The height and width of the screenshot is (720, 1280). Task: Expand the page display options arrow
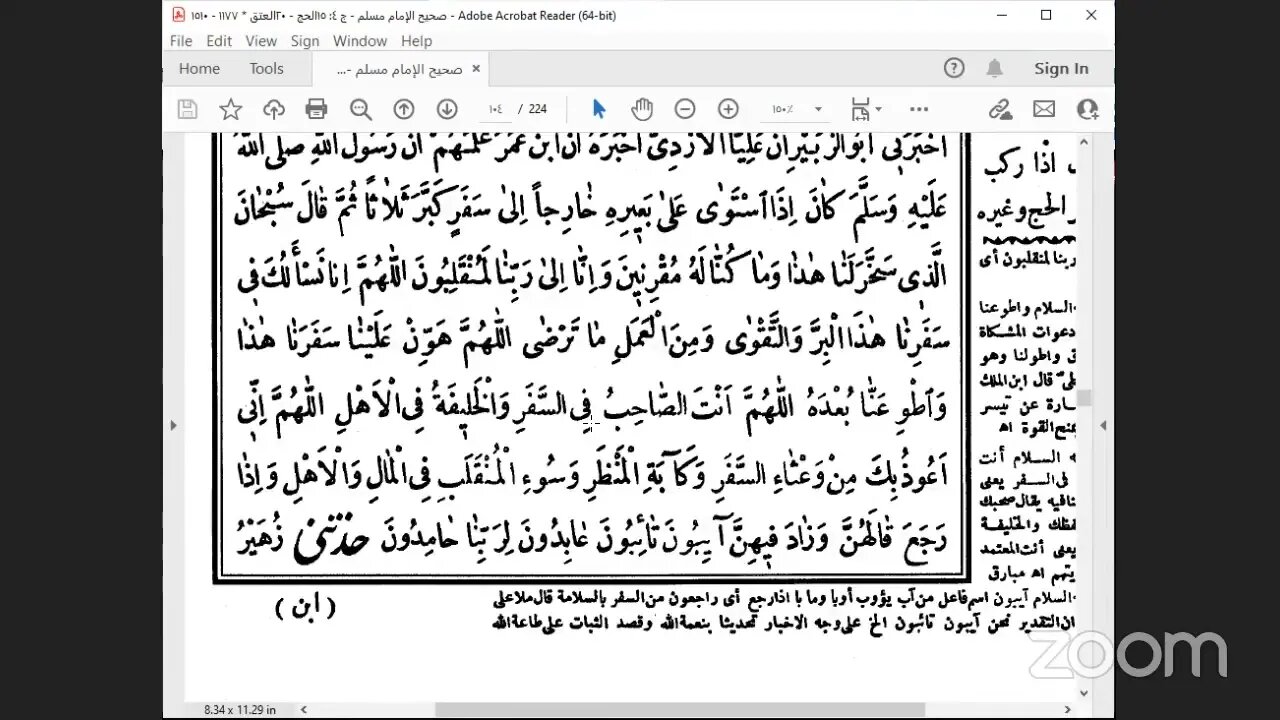click(879, 109)
